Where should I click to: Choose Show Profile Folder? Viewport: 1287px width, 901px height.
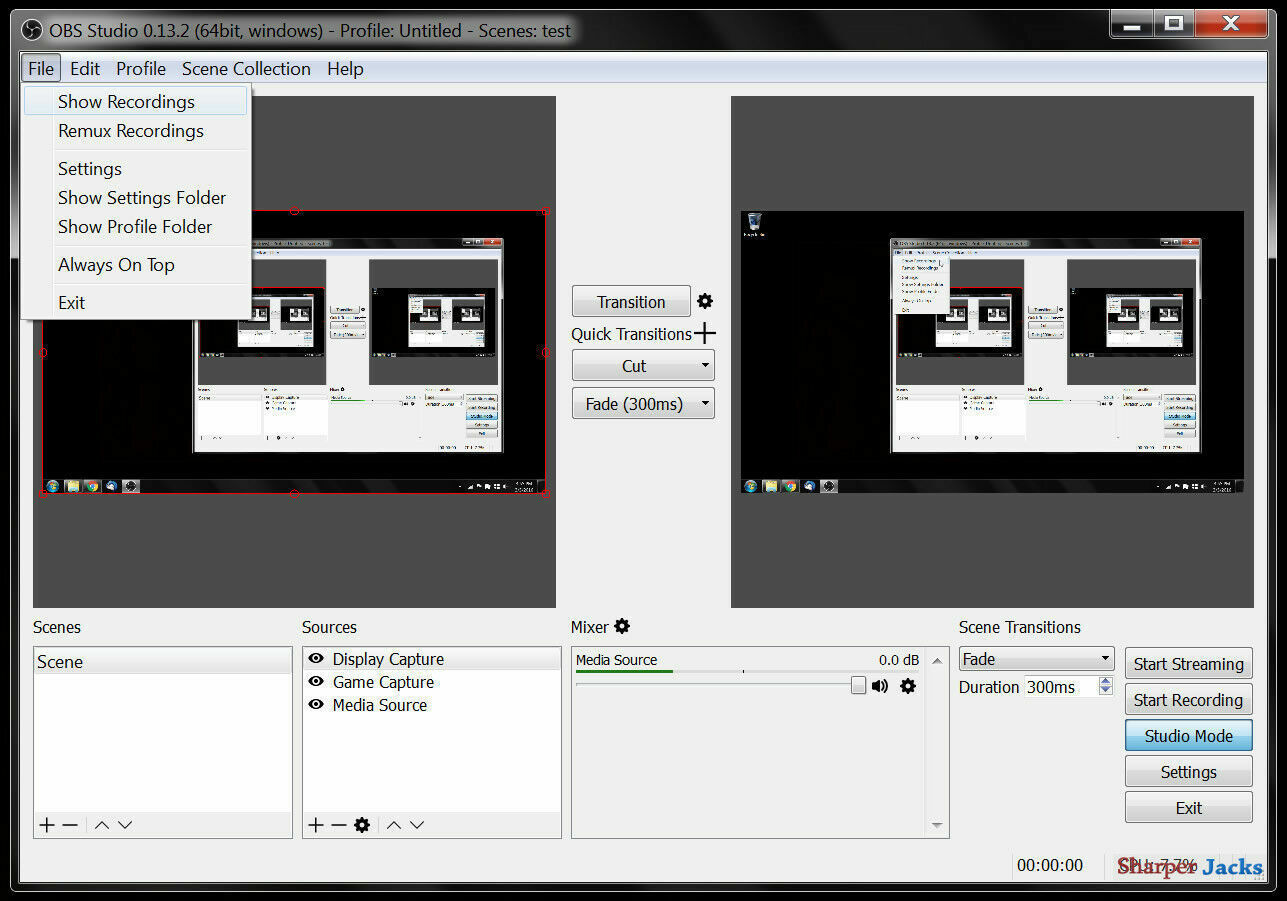coord(136,227)
